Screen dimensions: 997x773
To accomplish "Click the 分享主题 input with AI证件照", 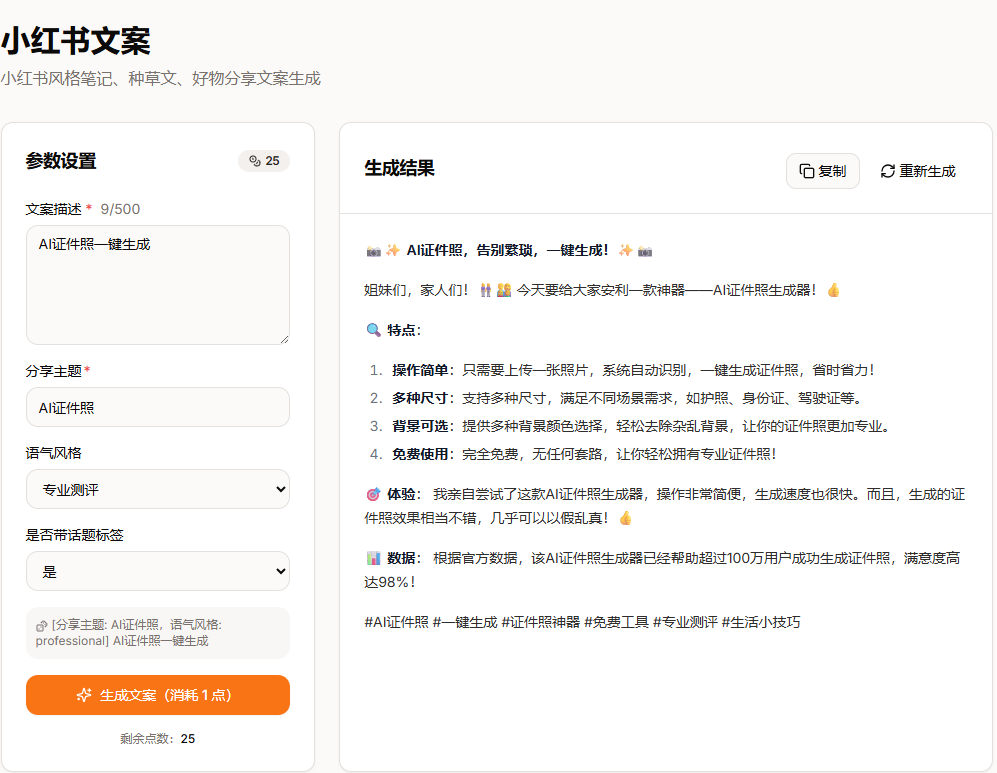I will coord(158,407).
